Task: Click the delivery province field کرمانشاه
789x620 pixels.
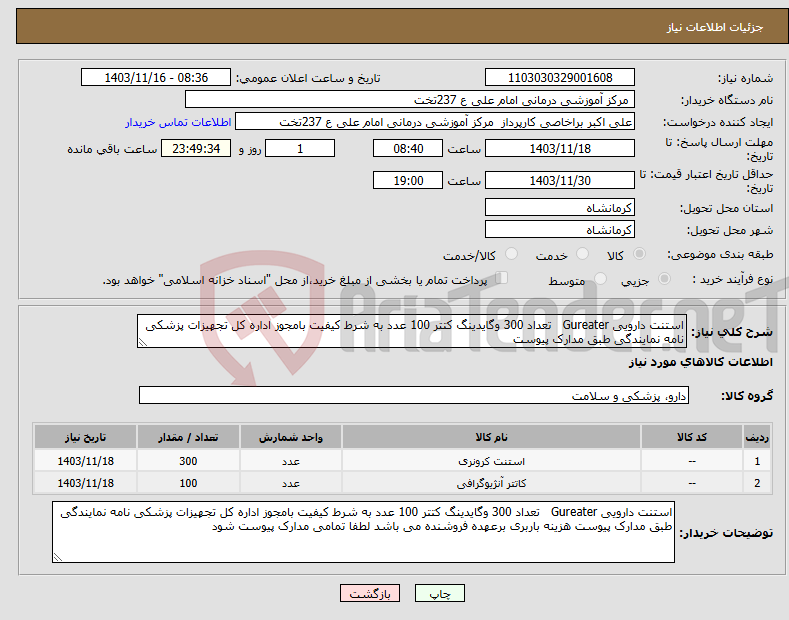Action: point(560,207)
